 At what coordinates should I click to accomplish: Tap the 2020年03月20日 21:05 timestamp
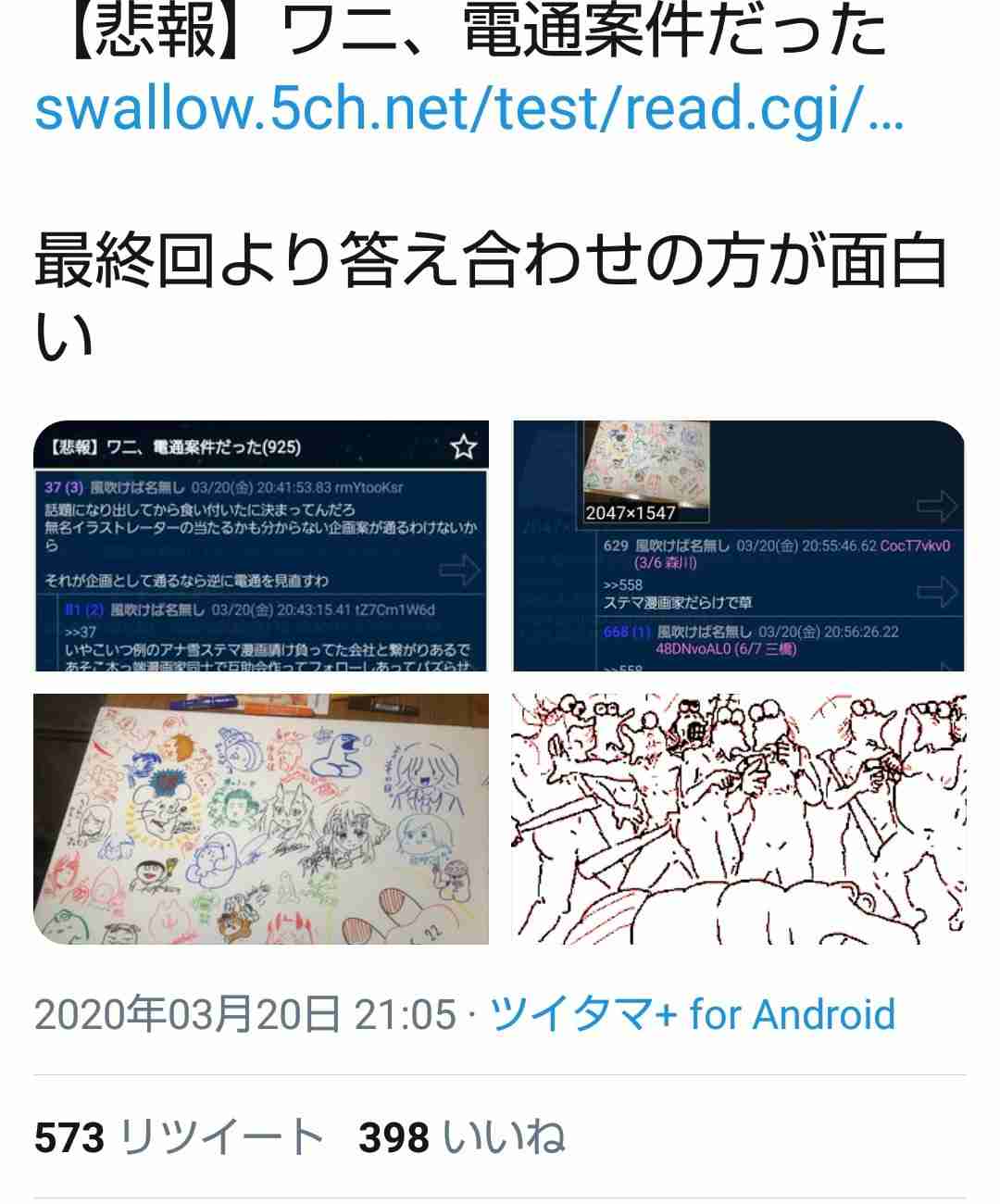(245, 1014)
